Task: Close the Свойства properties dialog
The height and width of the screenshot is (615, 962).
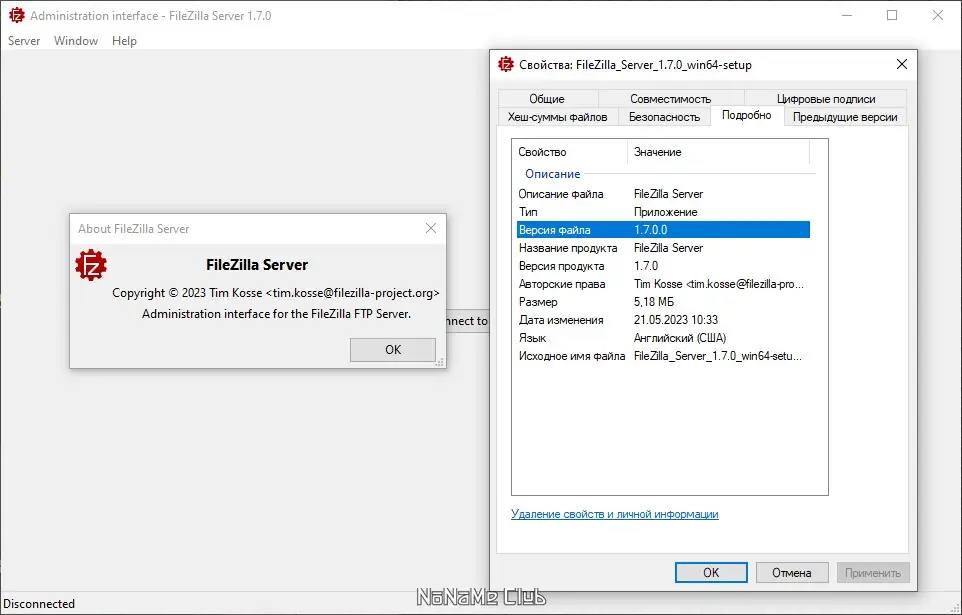Action: pyautogui.click(x=901, y=64)
